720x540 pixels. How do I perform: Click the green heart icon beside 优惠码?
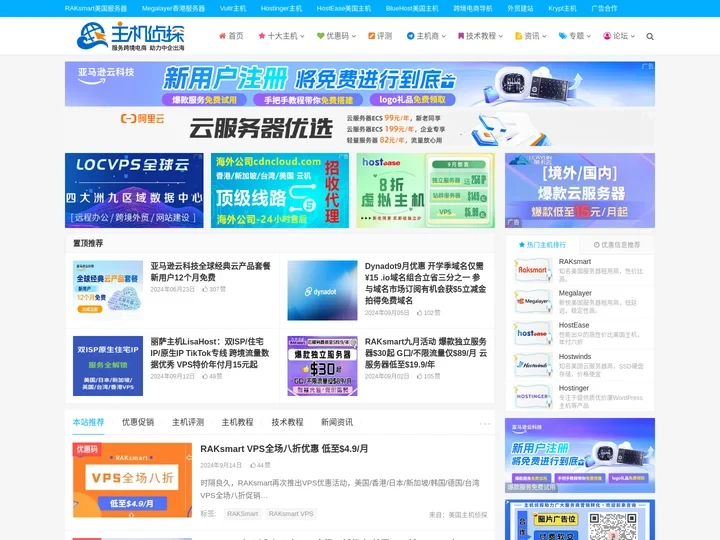click(321, 36)
